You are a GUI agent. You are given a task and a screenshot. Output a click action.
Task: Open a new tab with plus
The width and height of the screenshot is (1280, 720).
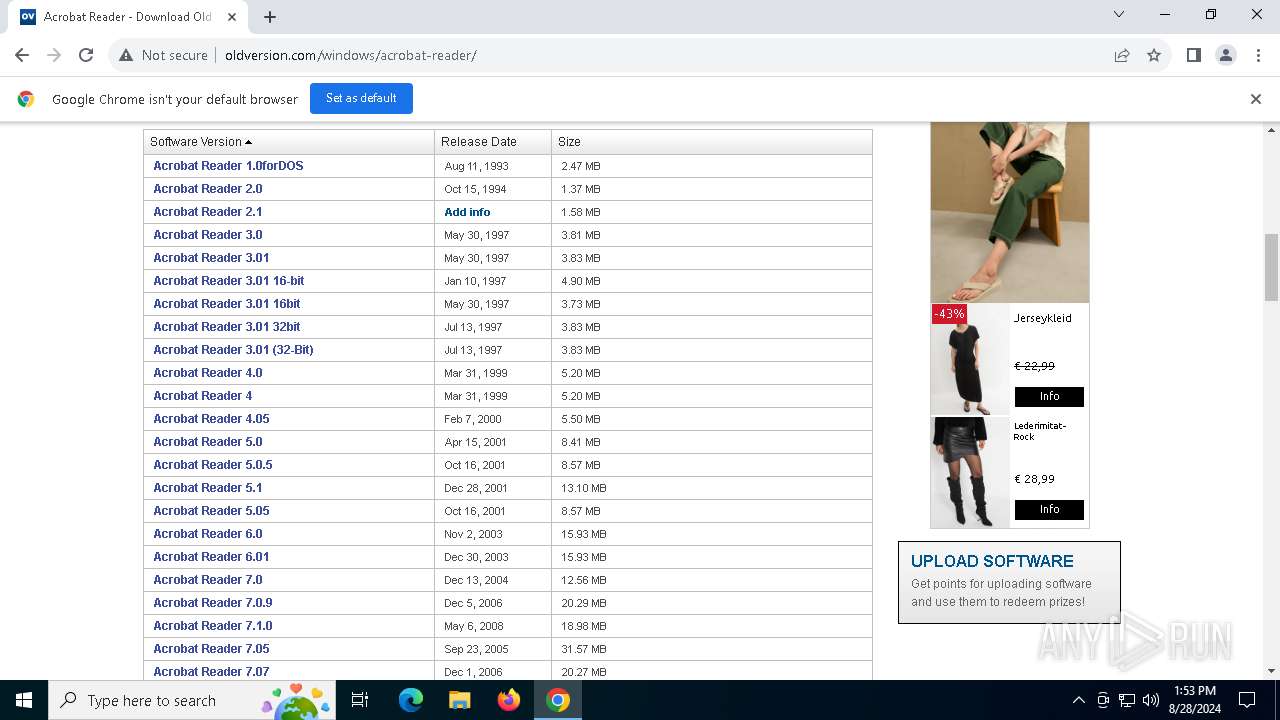tap(270, 17)
